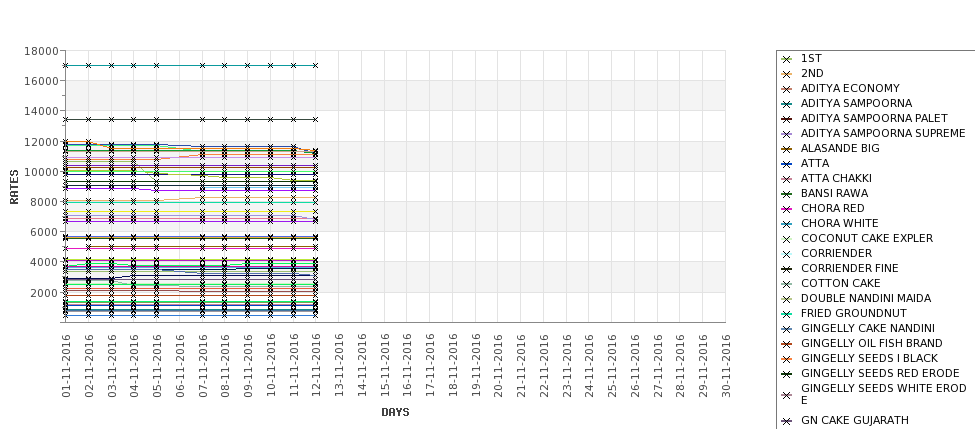Select BANSI RAWA in the legend
Viewport: 975px width, 429px height.
[834, 193]
